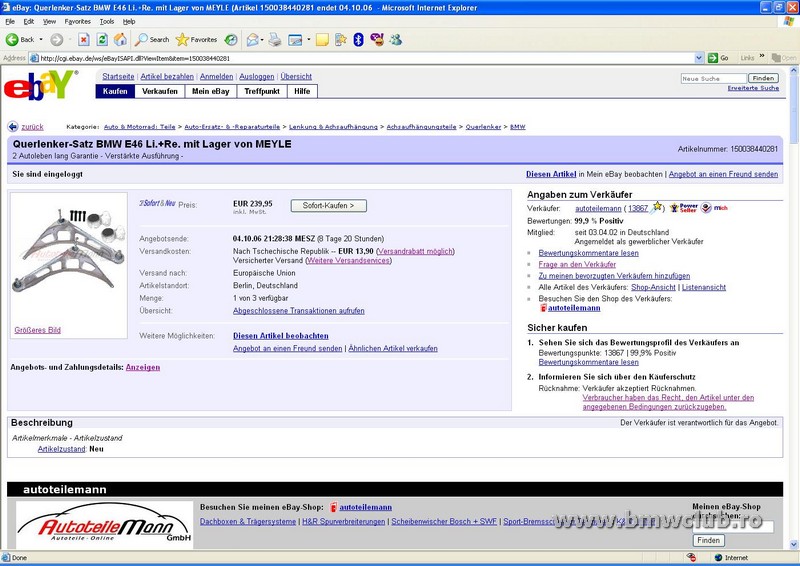The height and width of the screenshot is (566, 800).
Task: Click the Anzeigen payment details link
Action: [x=143, y=367]
